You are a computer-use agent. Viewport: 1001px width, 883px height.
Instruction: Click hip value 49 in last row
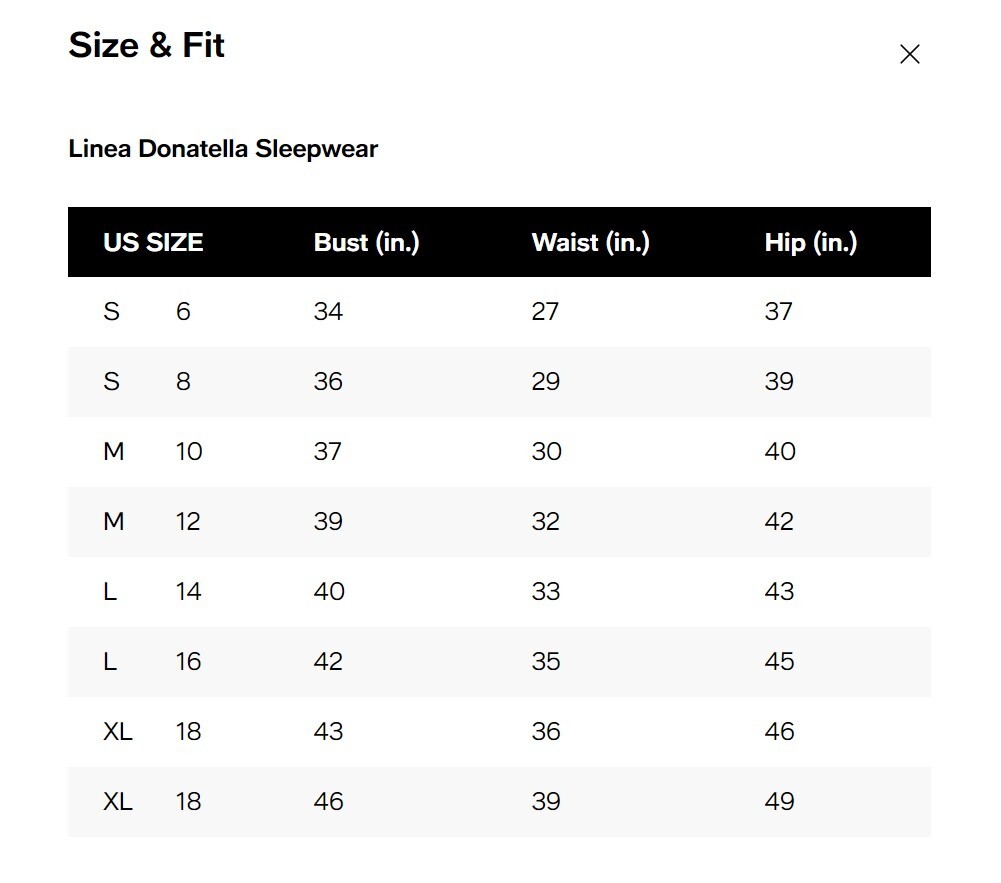[779, 801]
